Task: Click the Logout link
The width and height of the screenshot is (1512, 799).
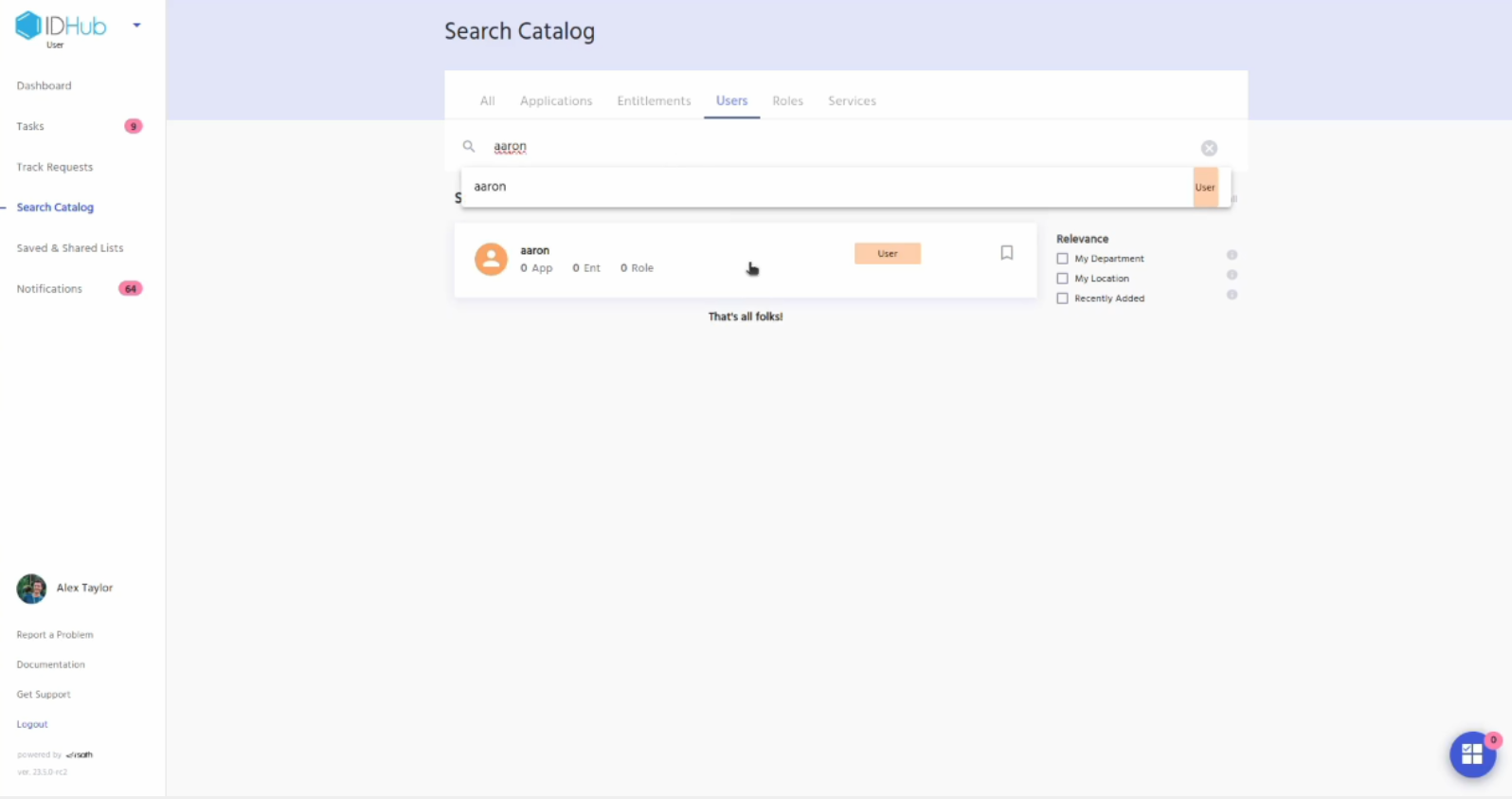Action: pyautogui.click(x=32, y=724)
